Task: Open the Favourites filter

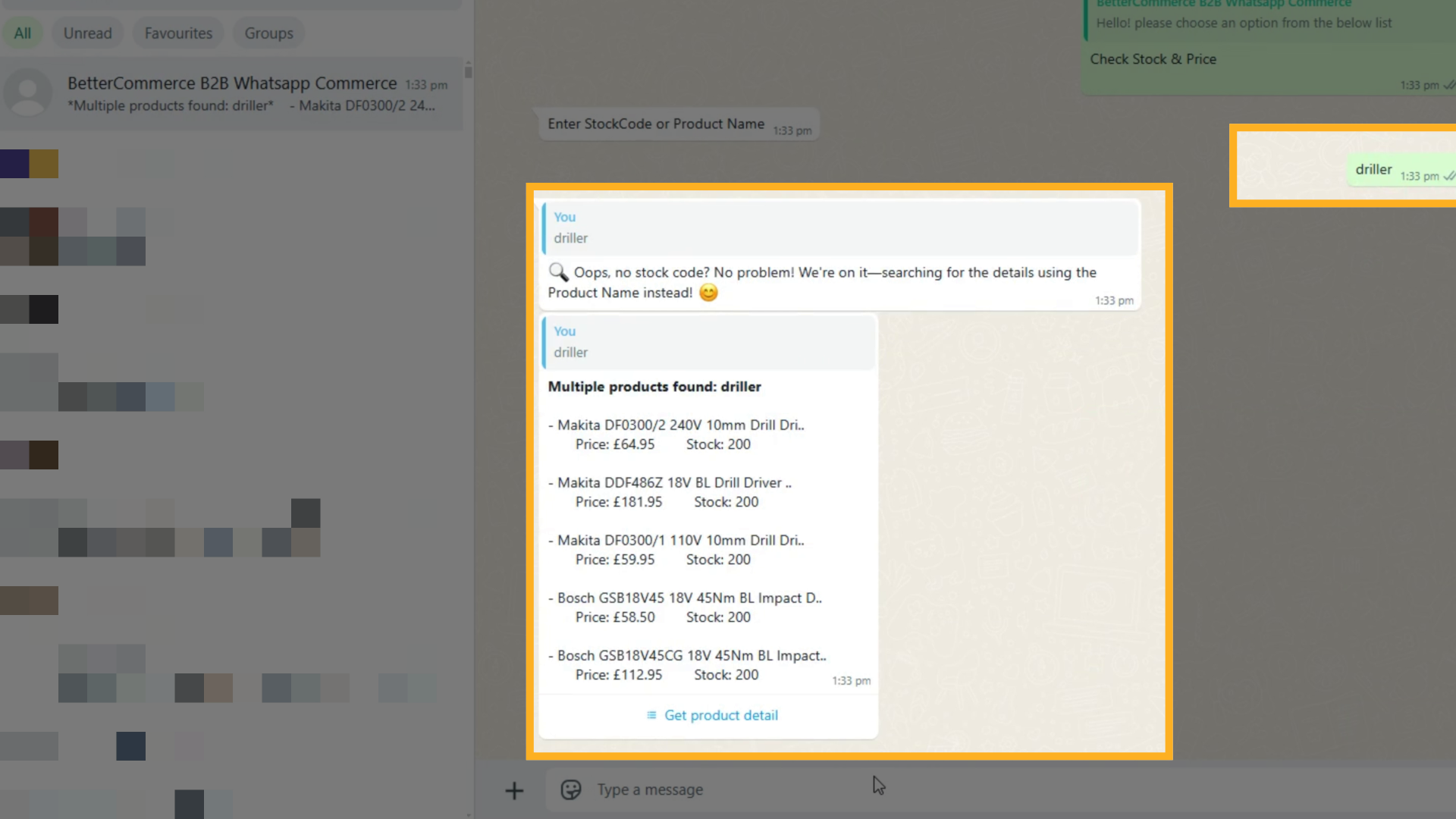Action: [x=178, y=33]
